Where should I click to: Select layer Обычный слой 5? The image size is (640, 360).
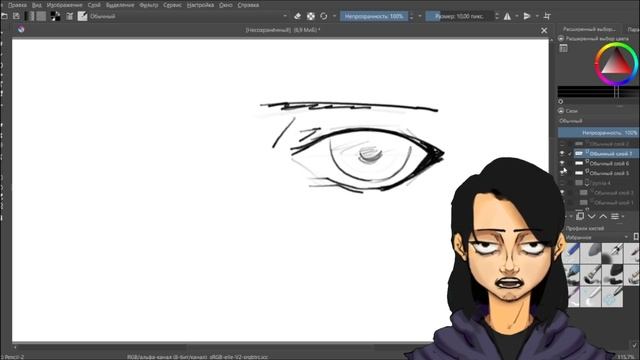pyautogui.click(x=607, y=173)
